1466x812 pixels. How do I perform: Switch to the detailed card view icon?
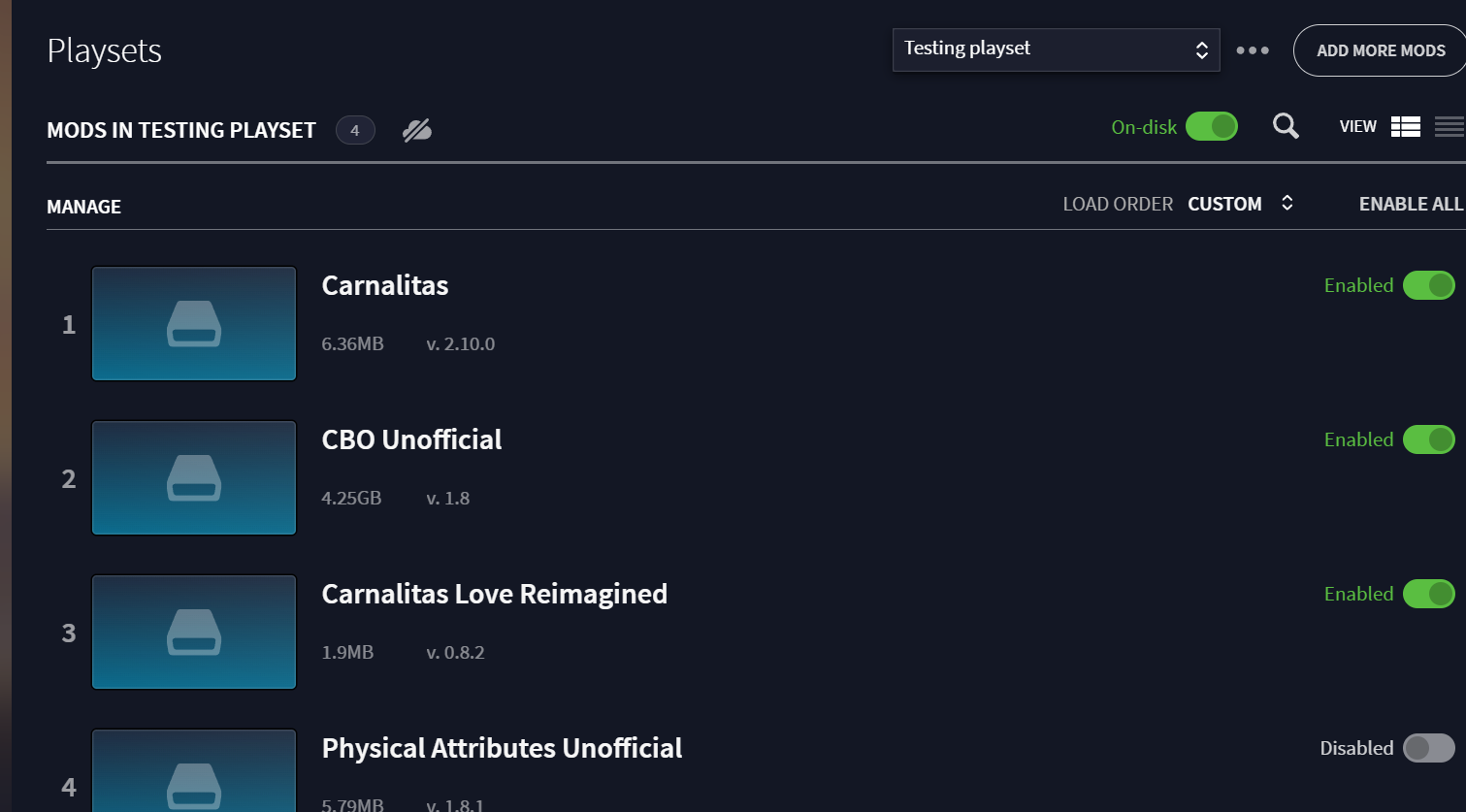pyautogui.click(x=1405, y=127)
